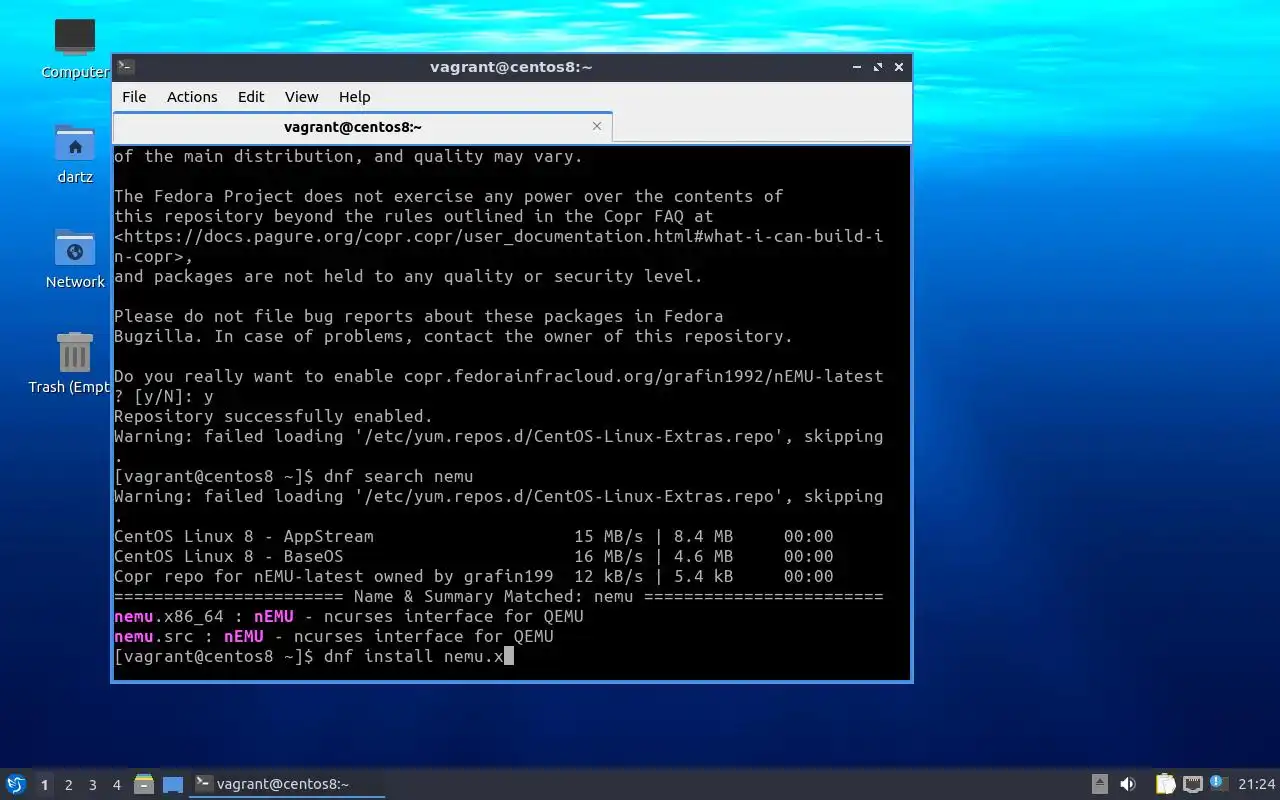The width and height of the screenshot is (1280, 800).
Task: Switch to virtual desktop 1
Action: click(x=44, y=785)
